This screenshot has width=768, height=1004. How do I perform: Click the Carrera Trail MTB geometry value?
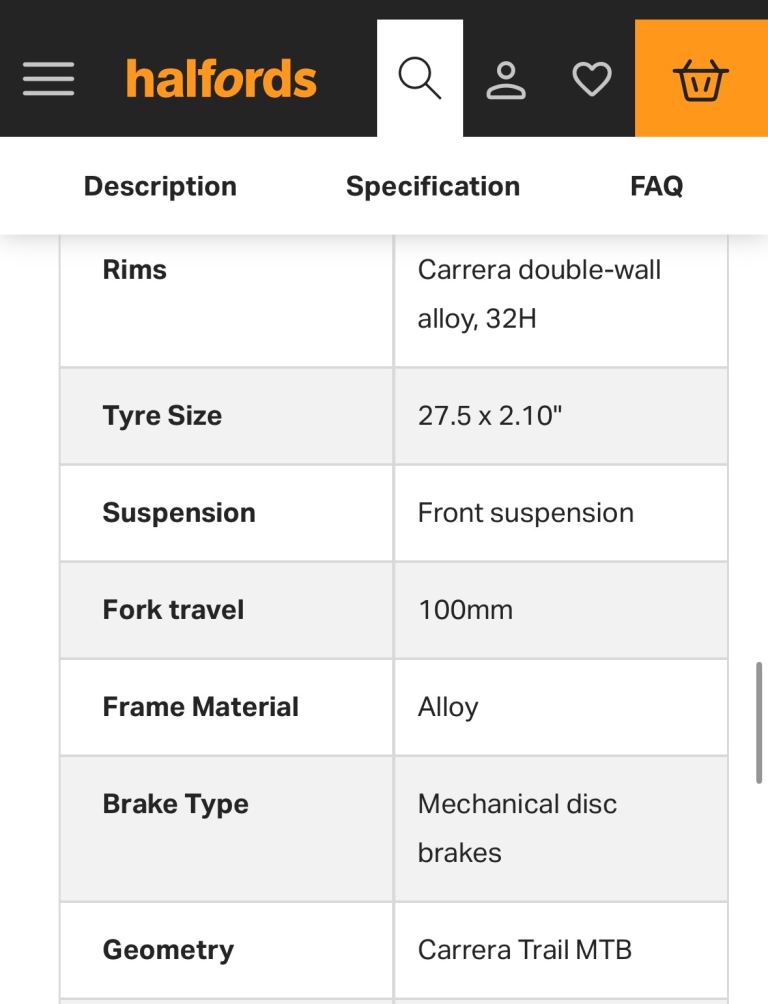coord(524,950)
